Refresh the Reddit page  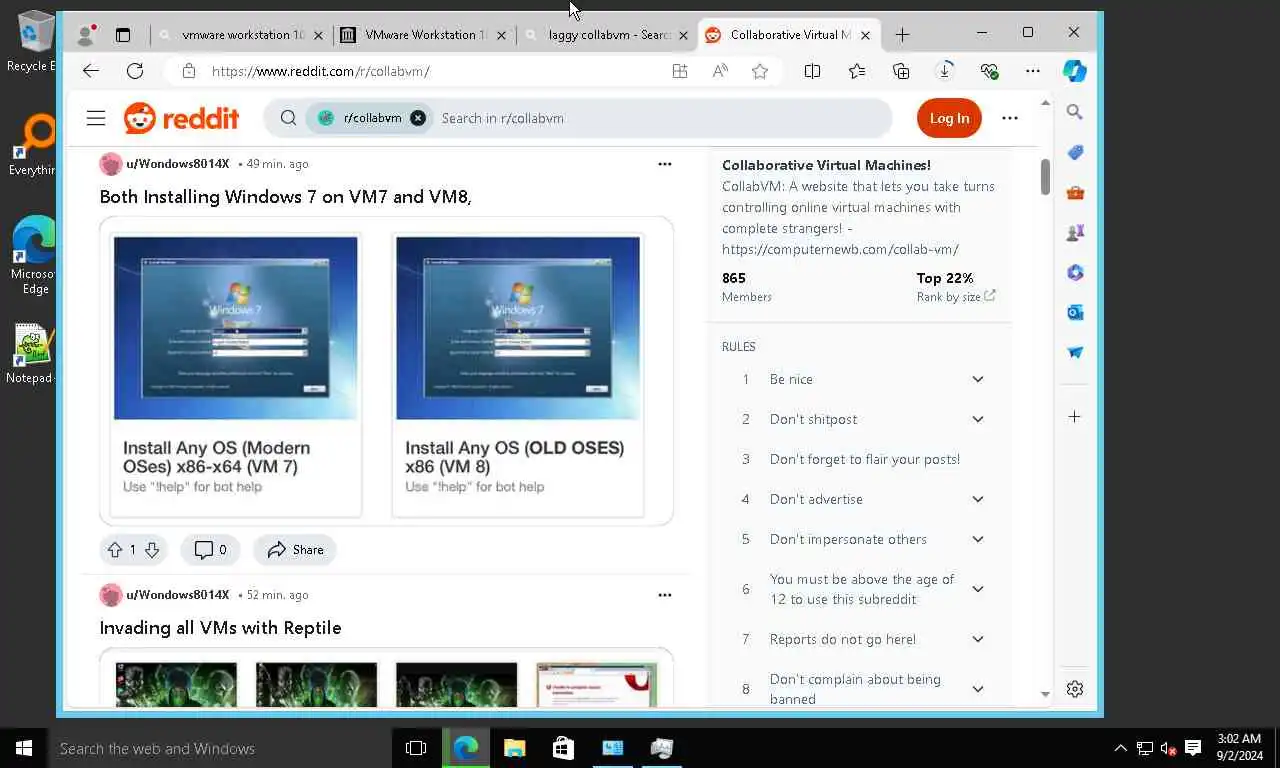pyautogui.click(x=135, y=71)
